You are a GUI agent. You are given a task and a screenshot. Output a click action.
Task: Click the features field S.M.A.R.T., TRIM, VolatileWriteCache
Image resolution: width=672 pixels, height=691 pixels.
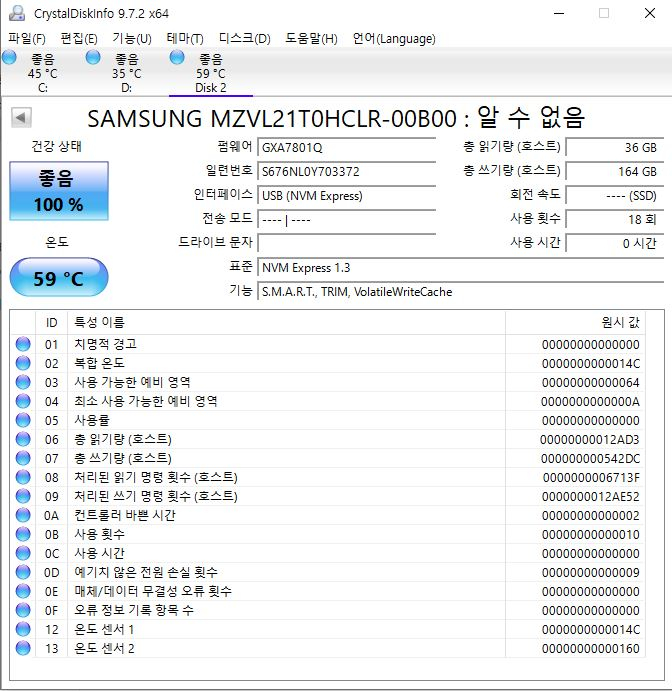click(x=460, y=292)
